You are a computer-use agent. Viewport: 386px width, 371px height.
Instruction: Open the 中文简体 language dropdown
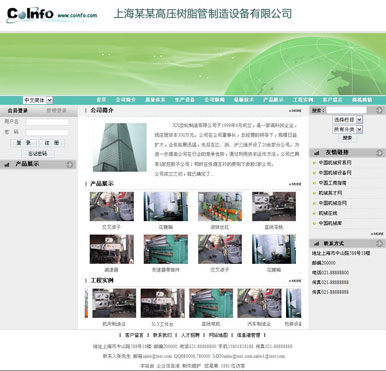coord(38,100)
